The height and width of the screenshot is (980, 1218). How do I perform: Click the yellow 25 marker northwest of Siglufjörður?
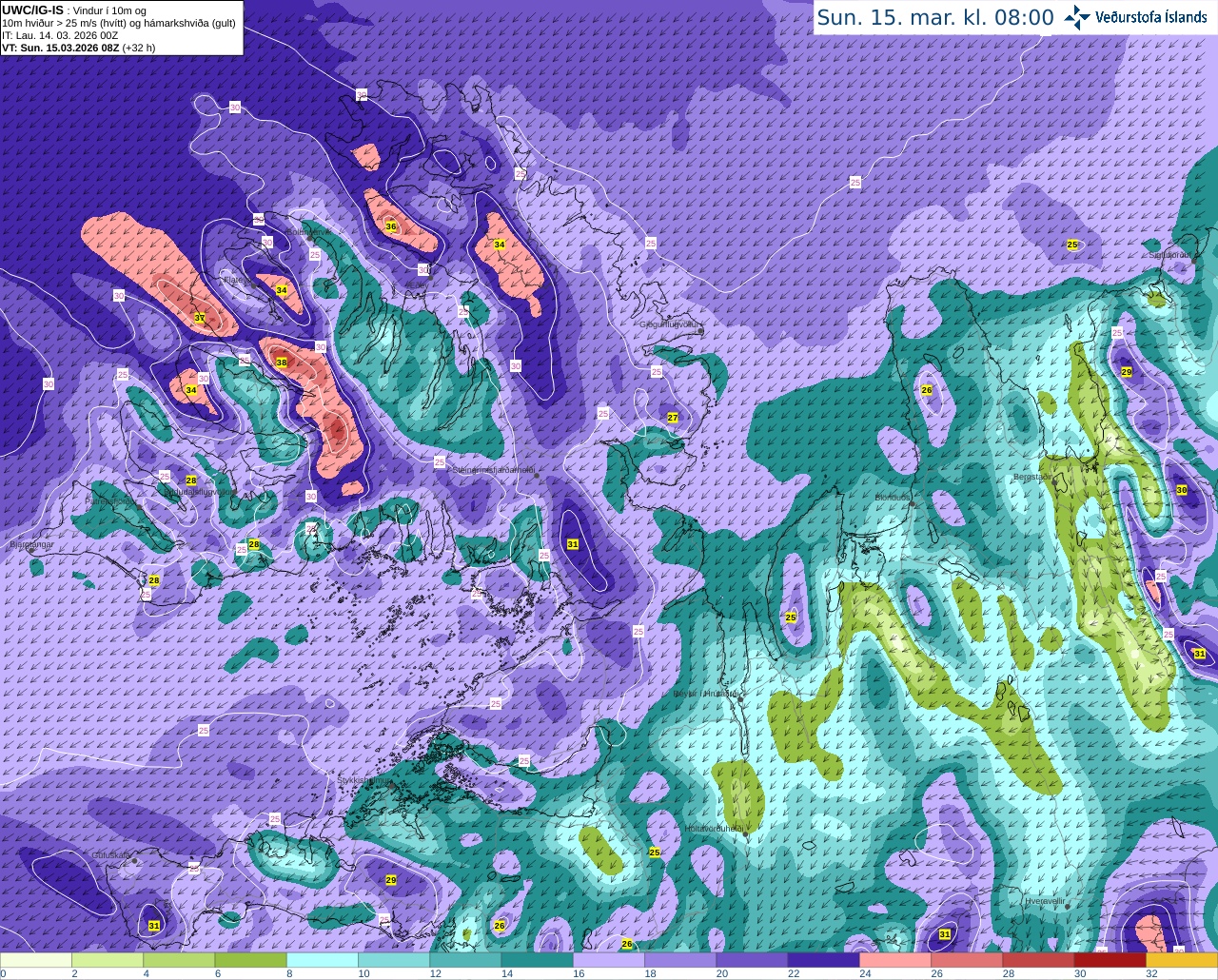point(1072,245)
